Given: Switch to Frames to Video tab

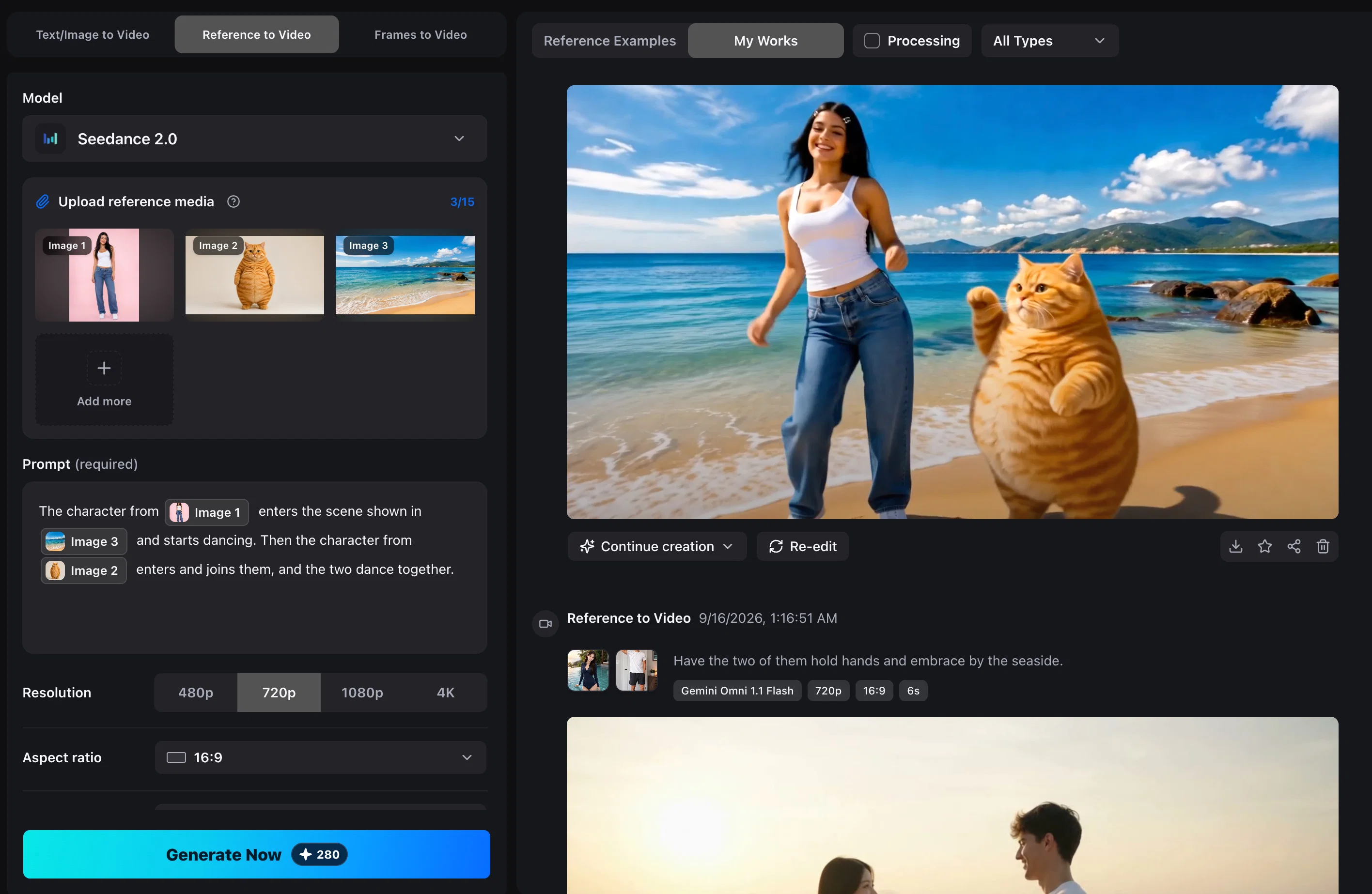Looking at the screenshot, I should (420, 34).
